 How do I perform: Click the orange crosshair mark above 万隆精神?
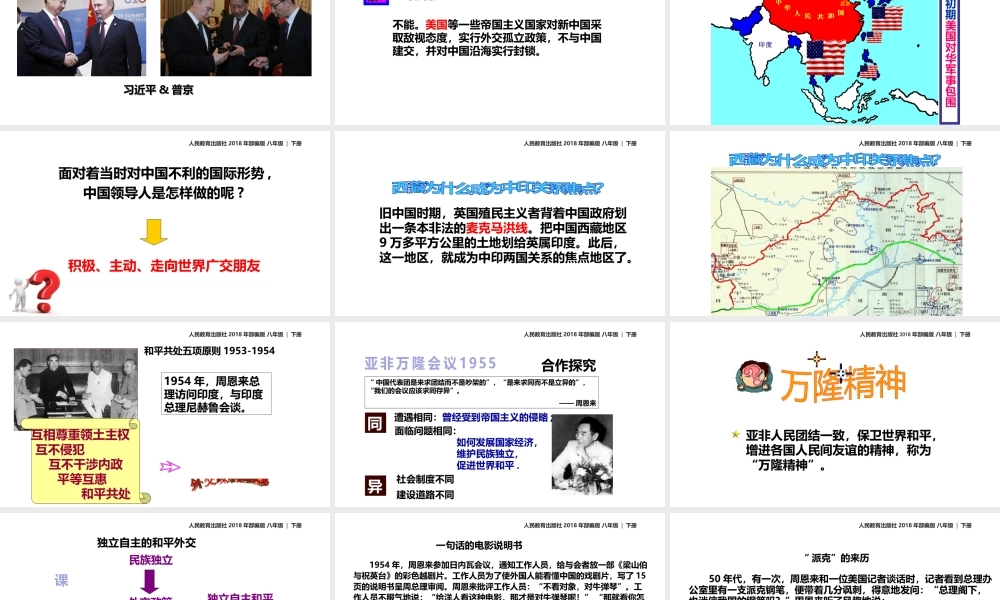[x=816, y=358]
